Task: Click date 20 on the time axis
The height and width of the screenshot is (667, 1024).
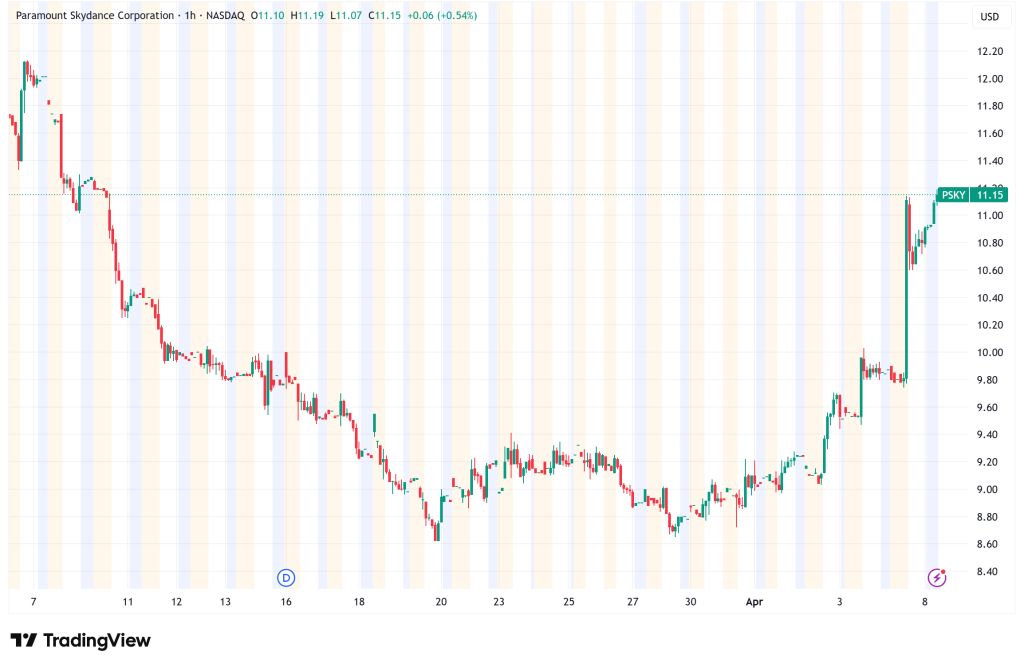Action: coord(441,602)
